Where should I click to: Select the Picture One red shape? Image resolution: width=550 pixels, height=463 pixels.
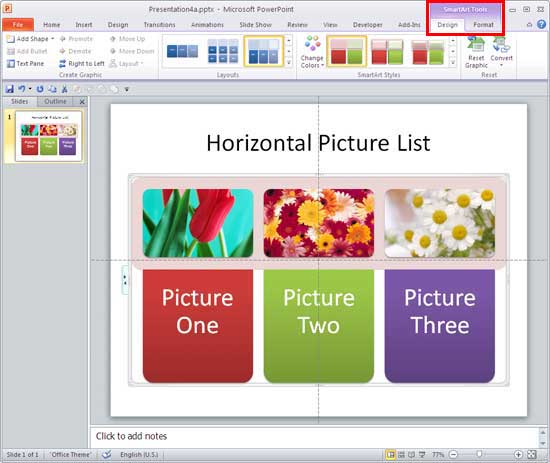point(198,326)
